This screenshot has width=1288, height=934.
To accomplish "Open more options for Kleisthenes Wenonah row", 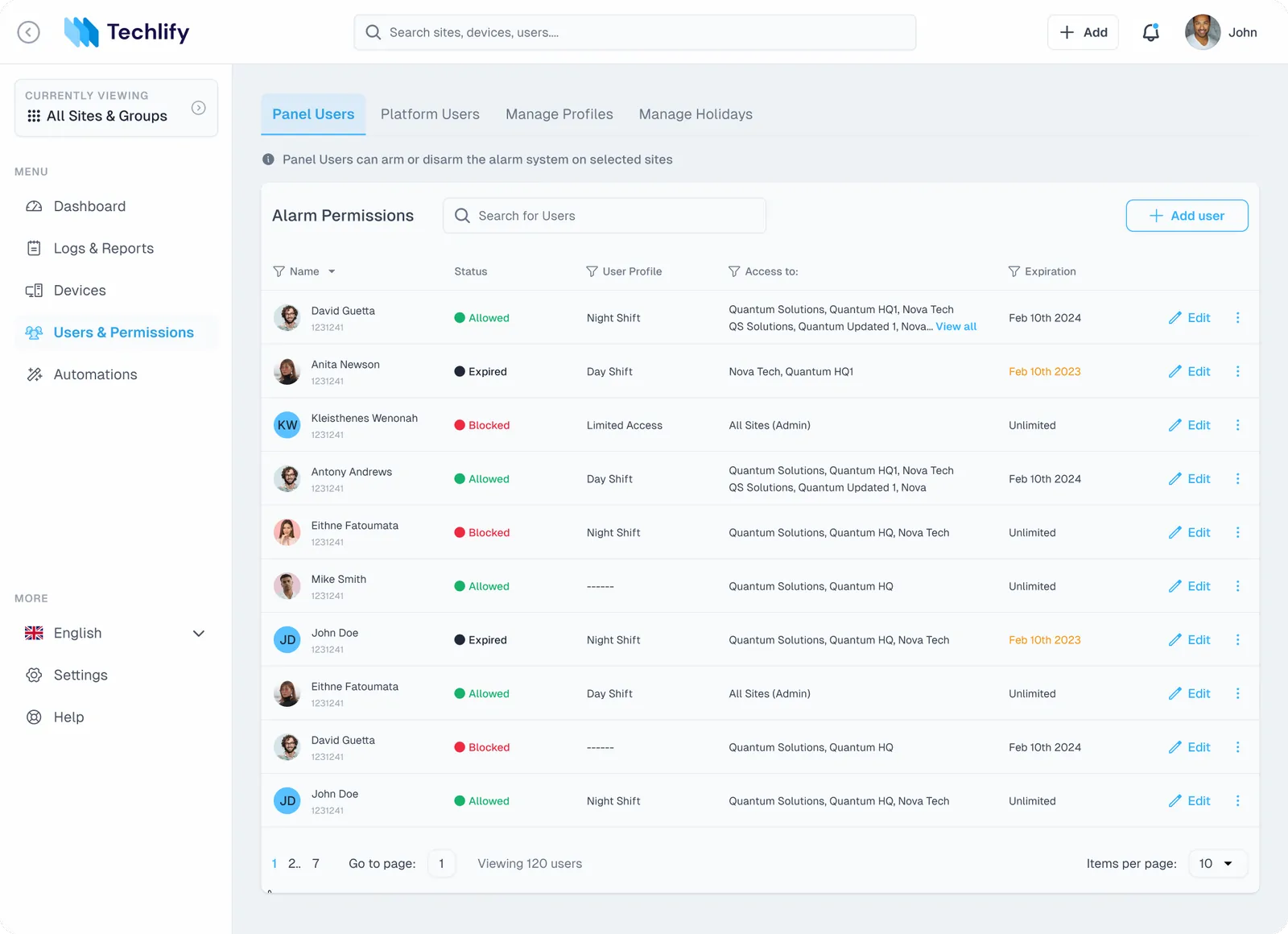I will [1238, 425].
